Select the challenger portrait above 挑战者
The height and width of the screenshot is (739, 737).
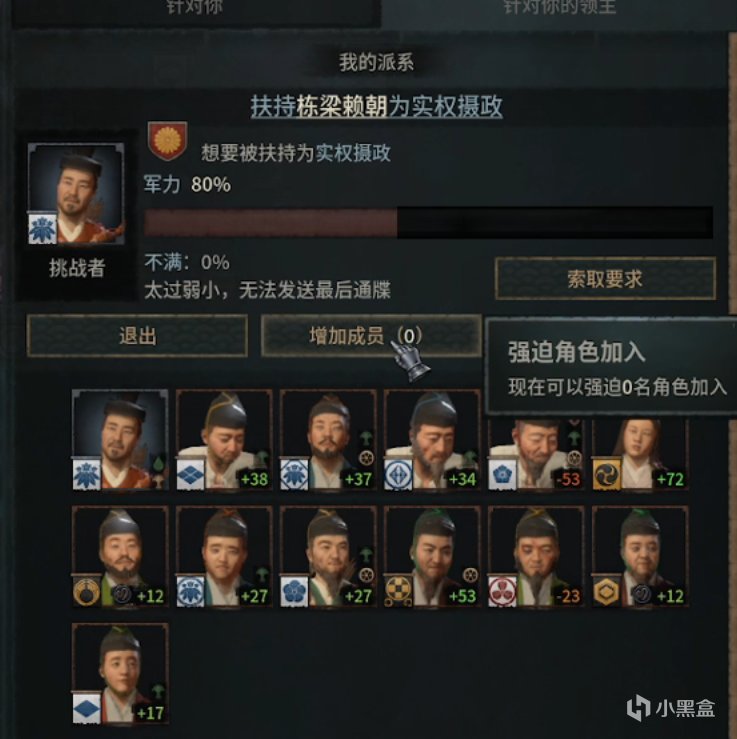(76, 194)
